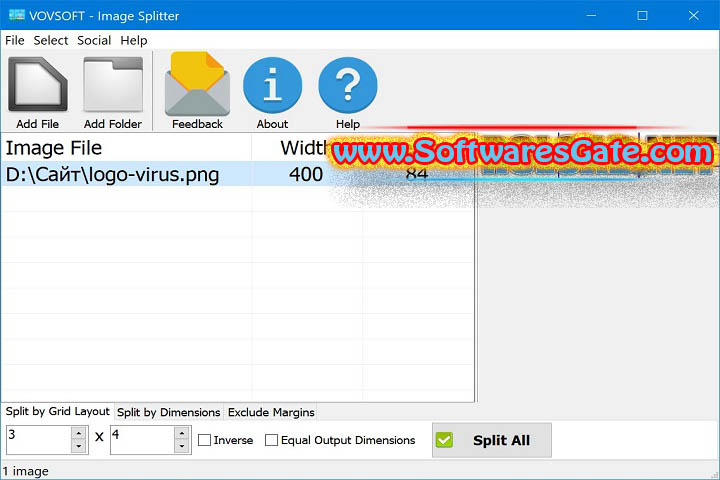The height and width of the screenshot is (480, 720).
Task: Switch to Split by Grid Layout tab
Action: click(x=57, y=411)
